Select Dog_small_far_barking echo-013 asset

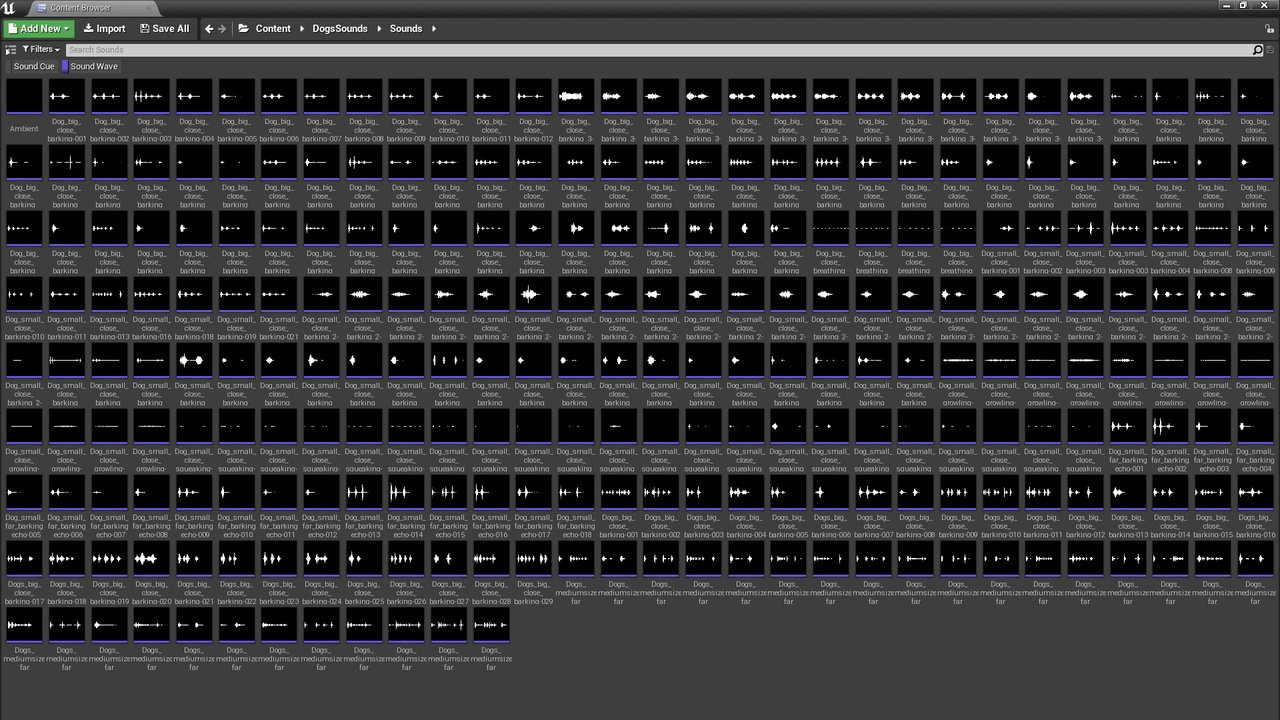pyautogui.click(x=363, y=504)
